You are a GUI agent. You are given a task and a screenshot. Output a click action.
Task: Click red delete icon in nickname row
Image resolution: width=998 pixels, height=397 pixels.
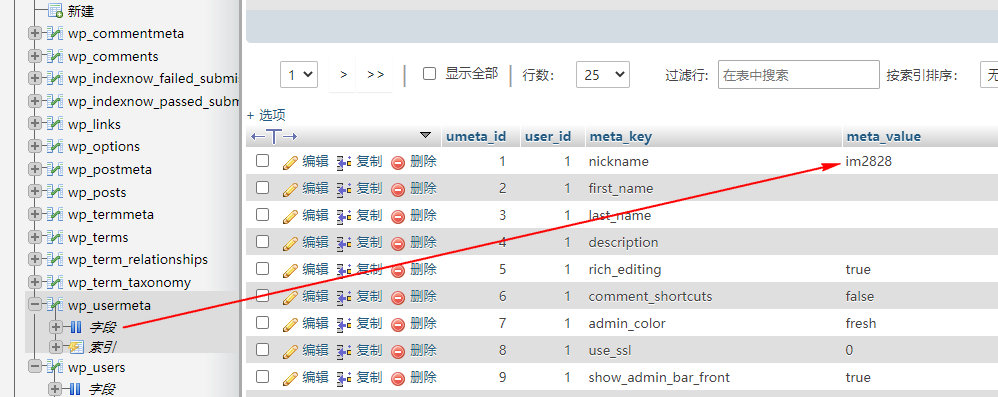[398, 162]
